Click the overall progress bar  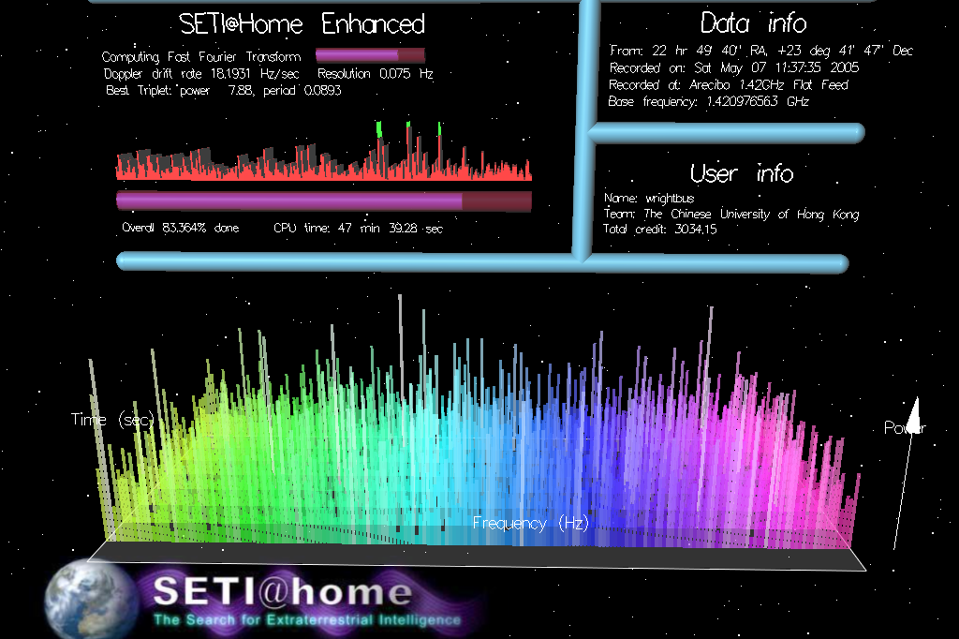click(x=324, y=201)
